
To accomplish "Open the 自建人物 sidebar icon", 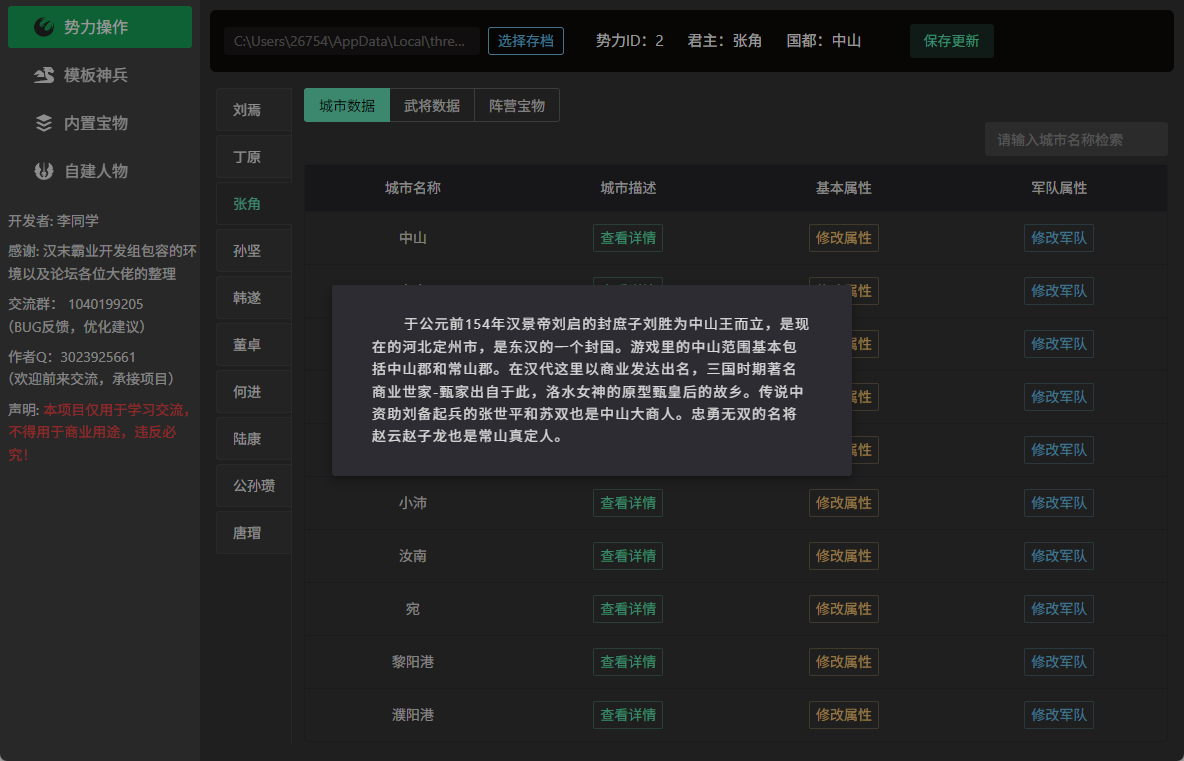I will click(x=44, y=171).
